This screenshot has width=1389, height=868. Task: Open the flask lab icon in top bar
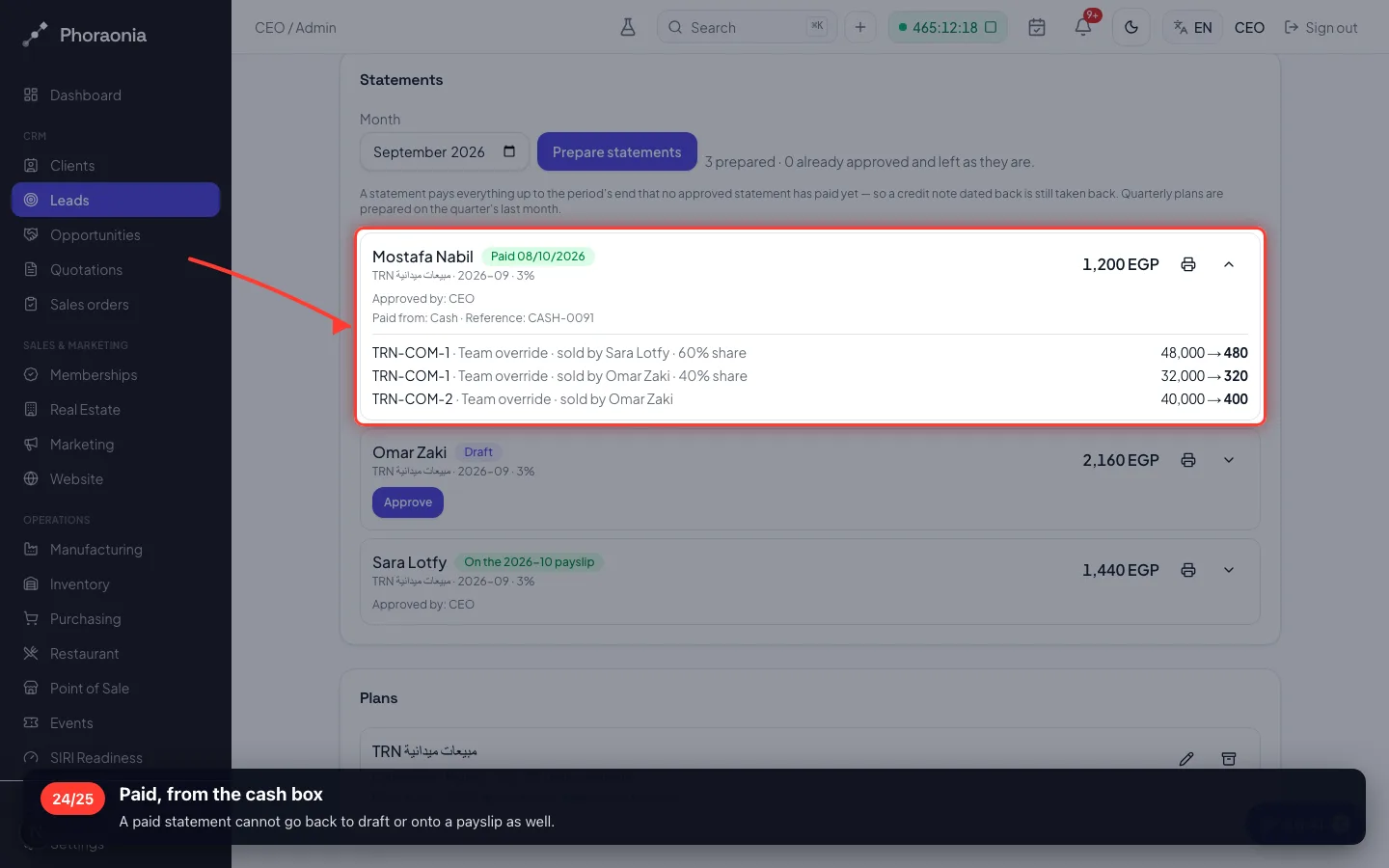point(628,27)
